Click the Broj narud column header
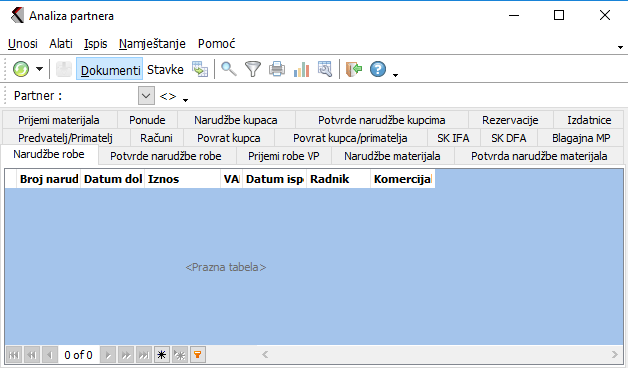Image resolution: width=628 pixels, height=368 pixels. point(48,179)
